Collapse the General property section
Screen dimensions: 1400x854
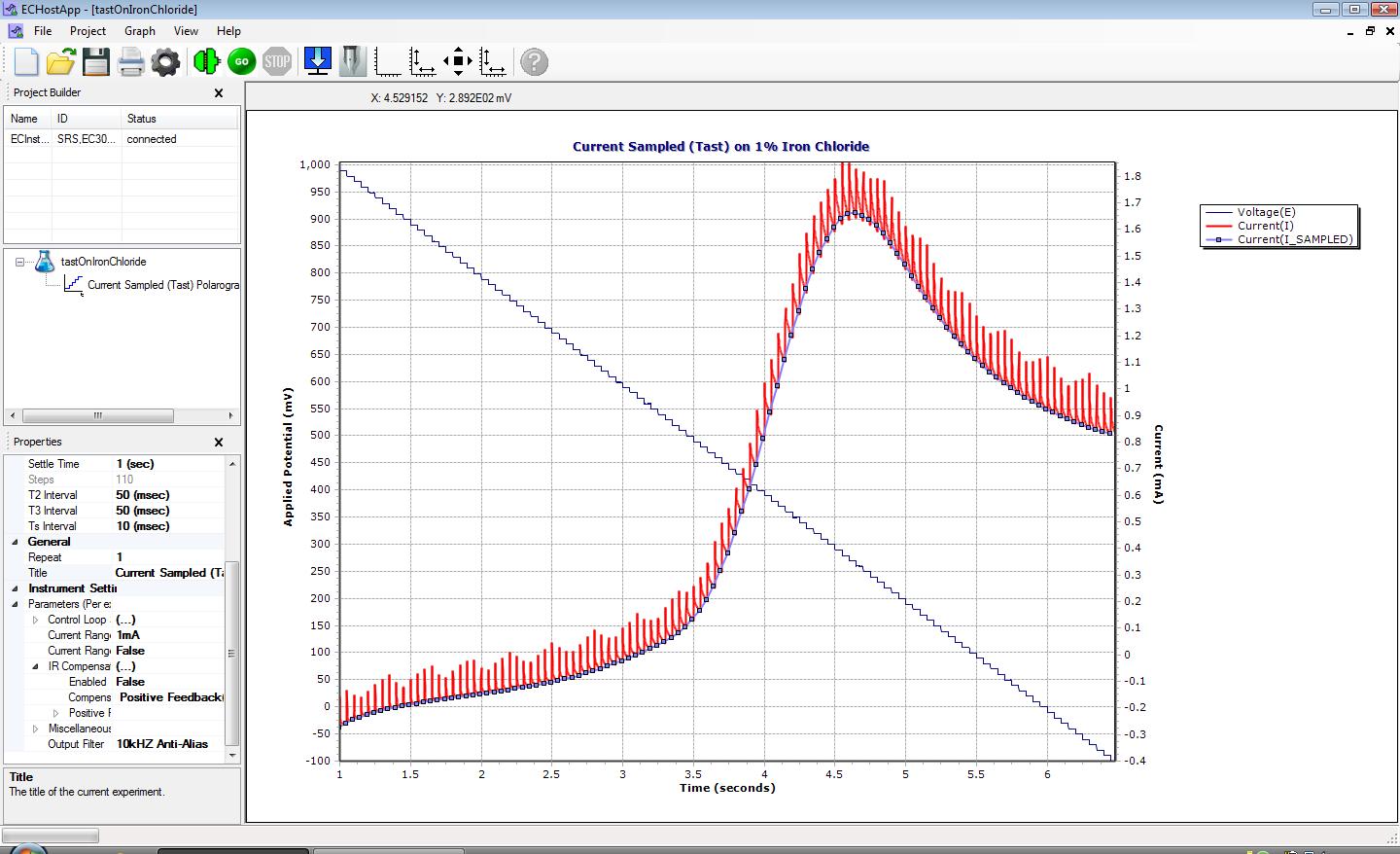(15, 542)
